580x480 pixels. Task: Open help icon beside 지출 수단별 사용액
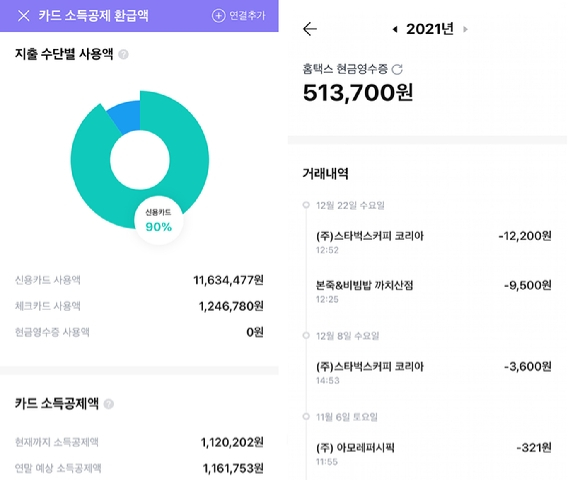tap(123, 55)
